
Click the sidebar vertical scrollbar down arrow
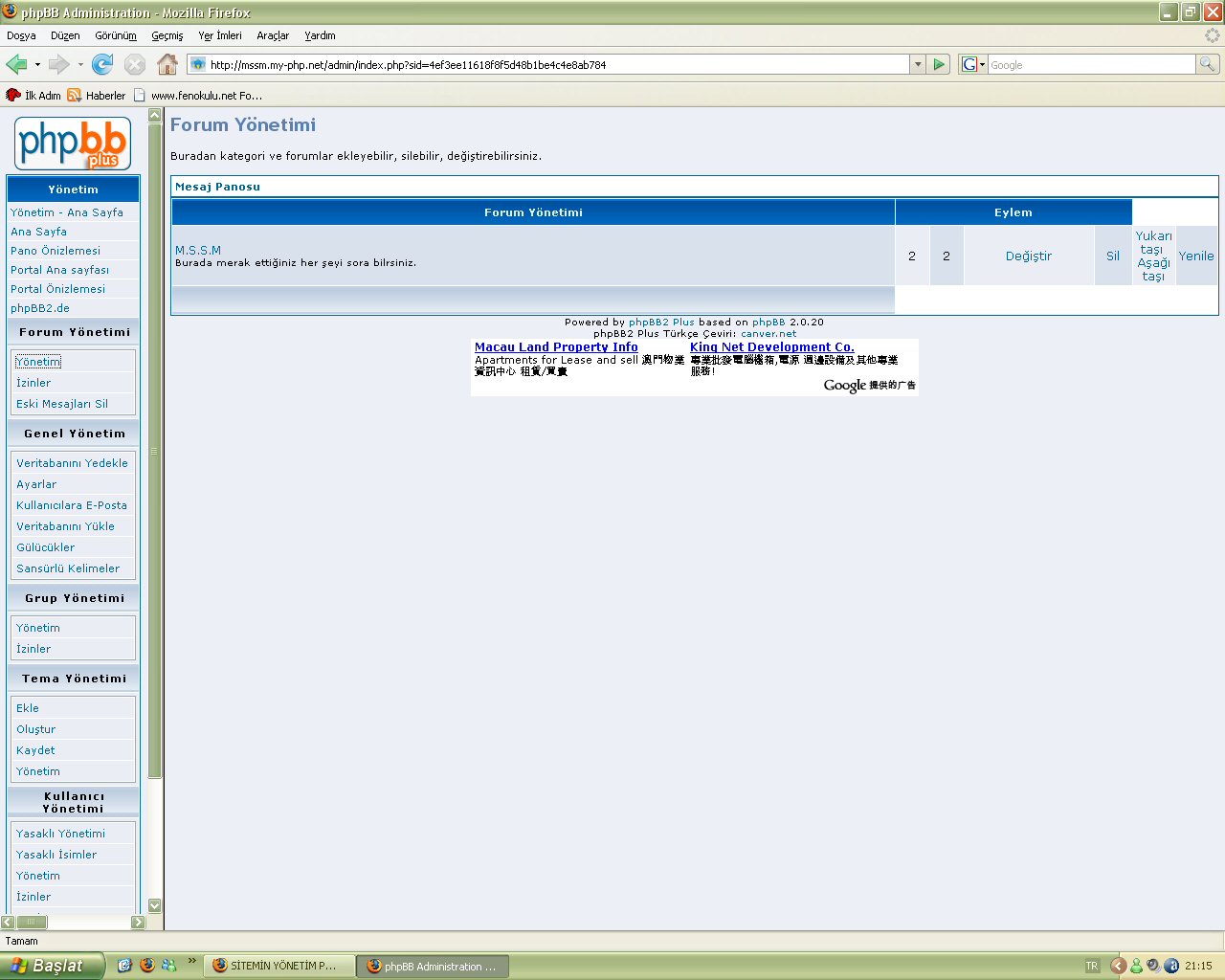pos(155,905)
